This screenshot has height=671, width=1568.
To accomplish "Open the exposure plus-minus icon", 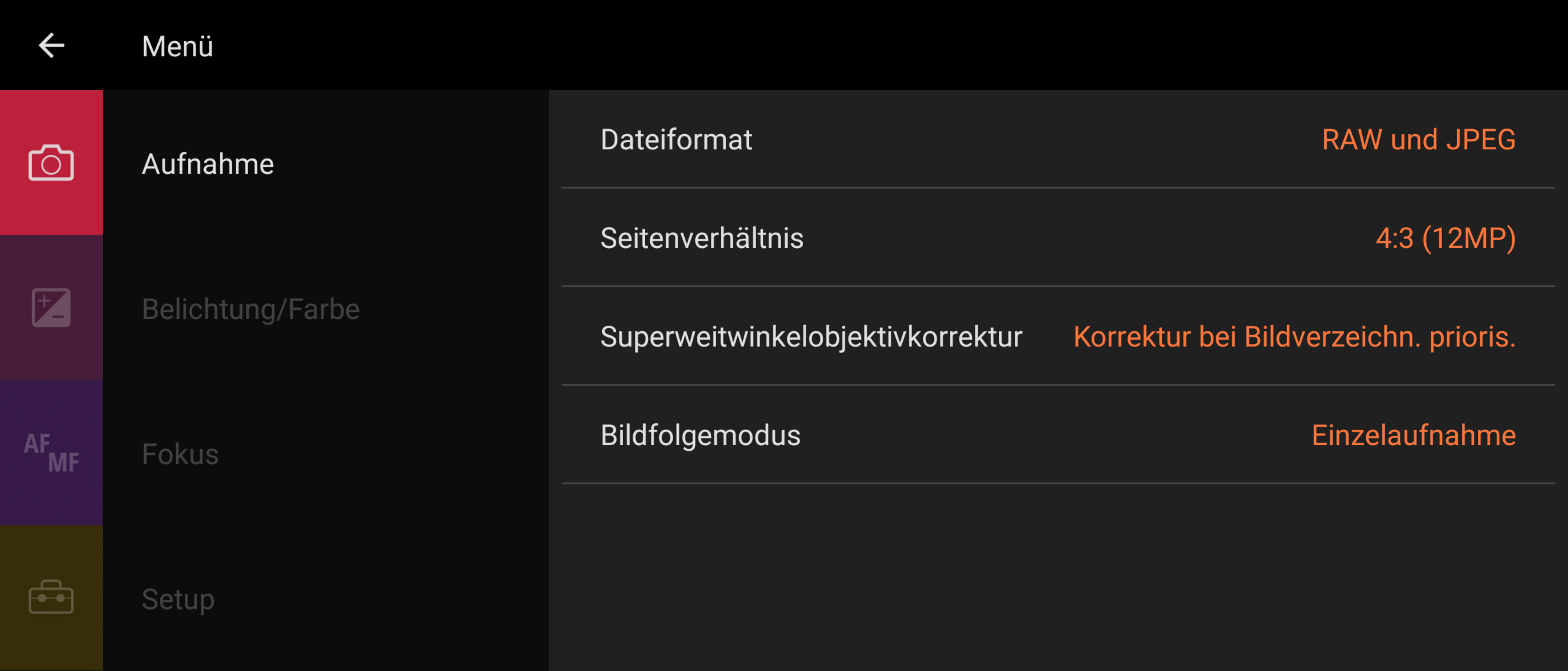I will tap(51, 308).
